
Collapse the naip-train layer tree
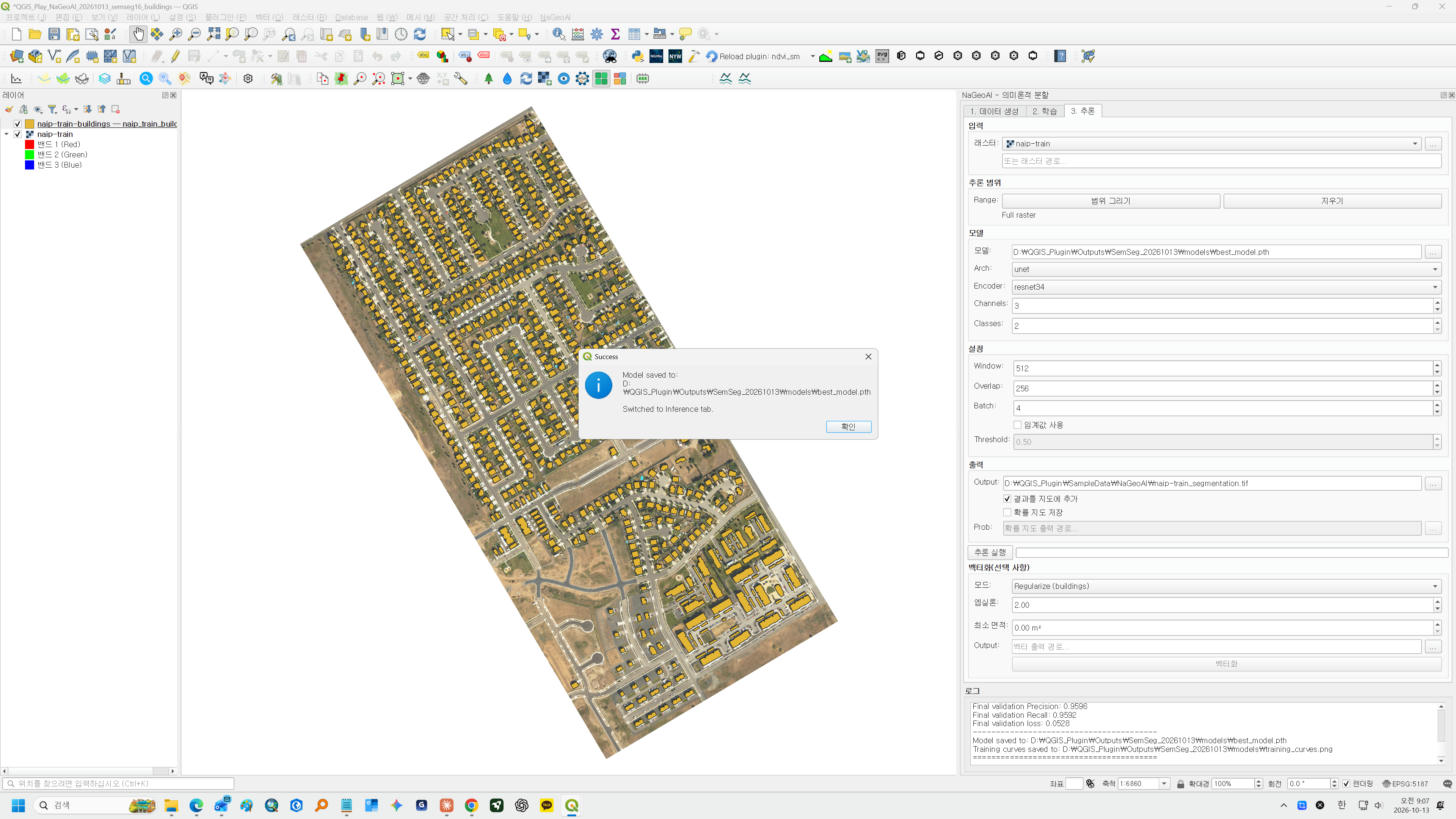click(7, 134)
